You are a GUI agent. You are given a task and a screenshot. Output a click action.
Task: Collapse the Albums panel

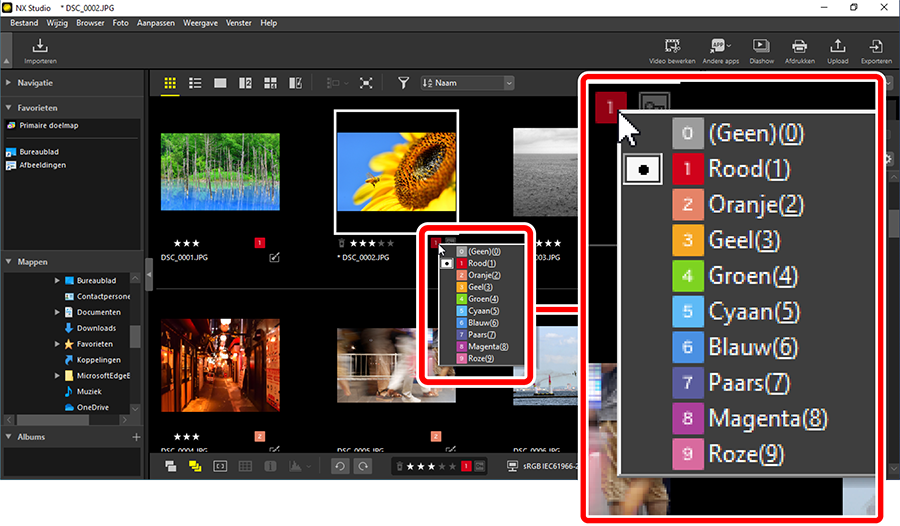9,436
